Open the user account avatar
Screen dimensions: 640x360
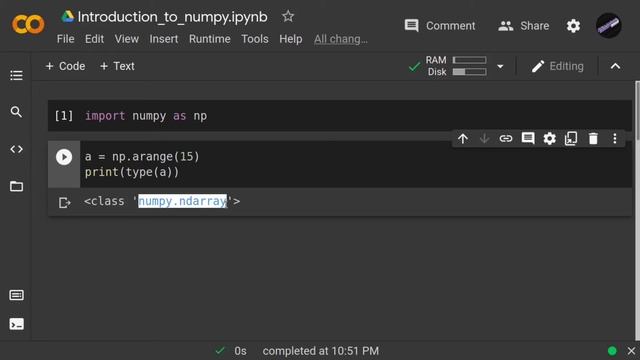tap(609, 25)
